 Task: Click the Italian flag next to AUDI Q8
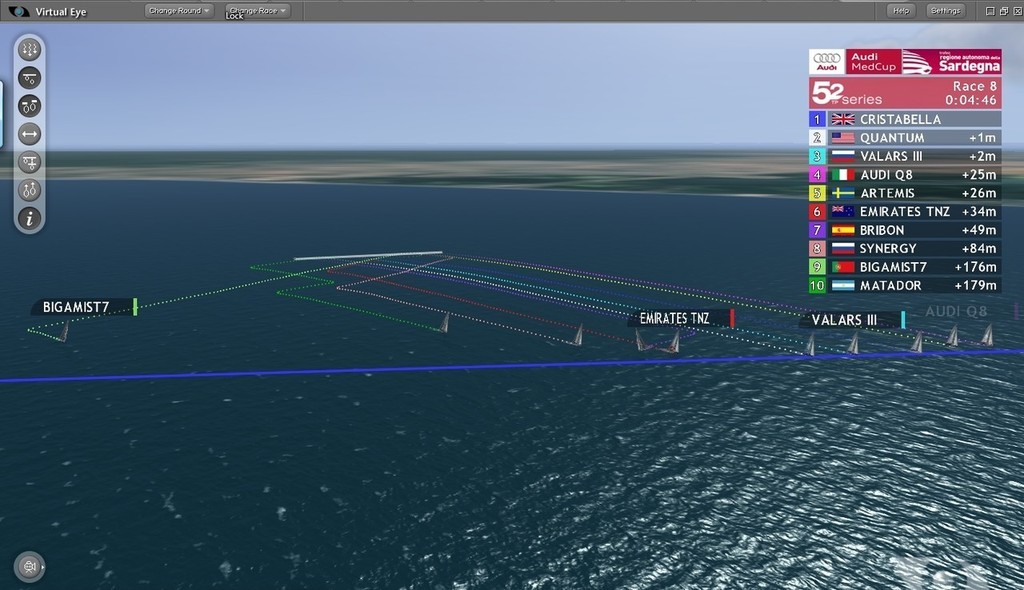tap(843, 174)
